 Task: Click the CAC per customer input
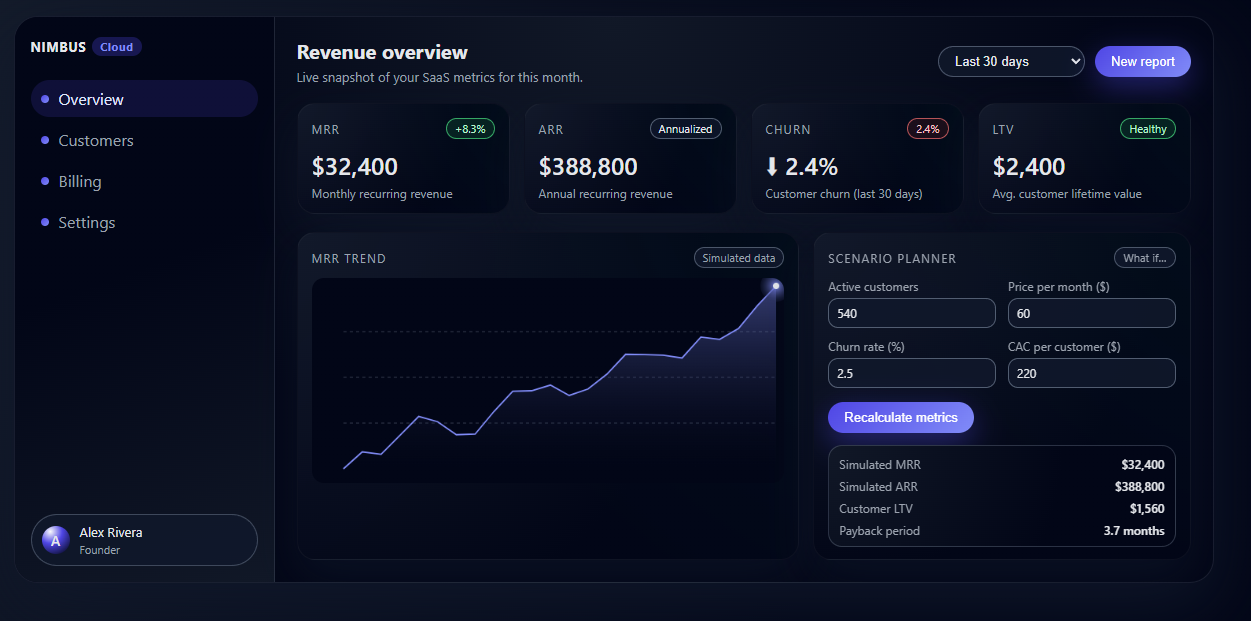point(1091,373)
